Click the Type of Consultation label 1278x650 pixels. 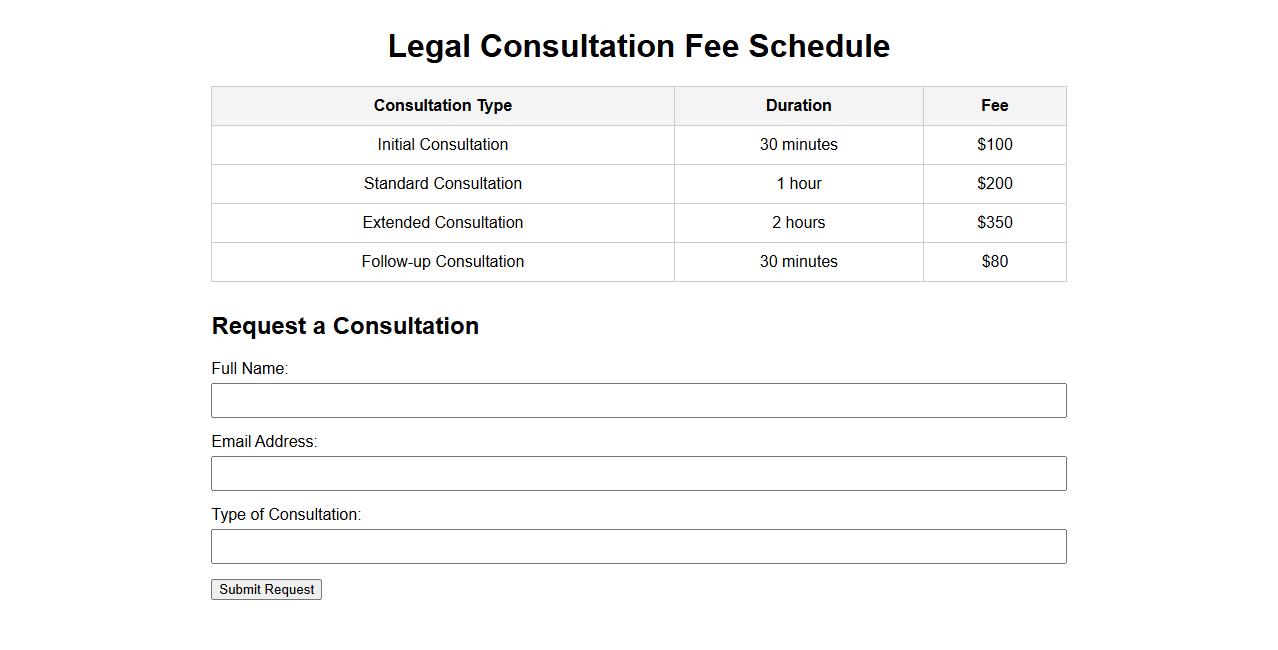tap(286, 515)
